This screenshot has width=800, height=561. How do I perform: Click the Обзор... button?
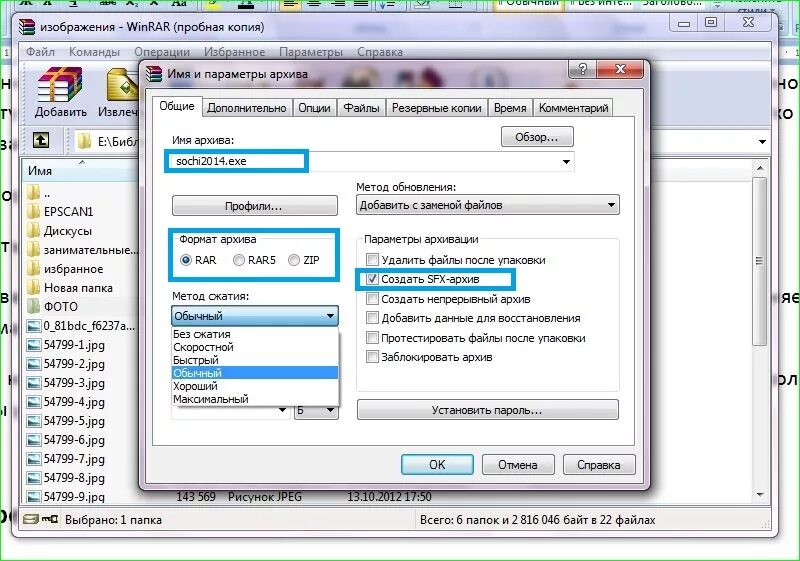(x=537, y=137)
